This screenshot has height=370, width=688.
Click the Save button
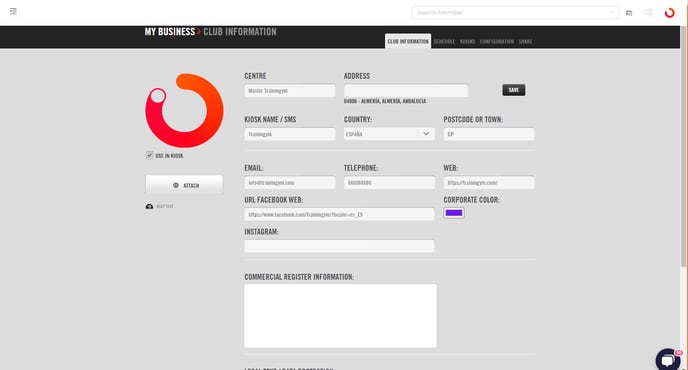point(513,90)
